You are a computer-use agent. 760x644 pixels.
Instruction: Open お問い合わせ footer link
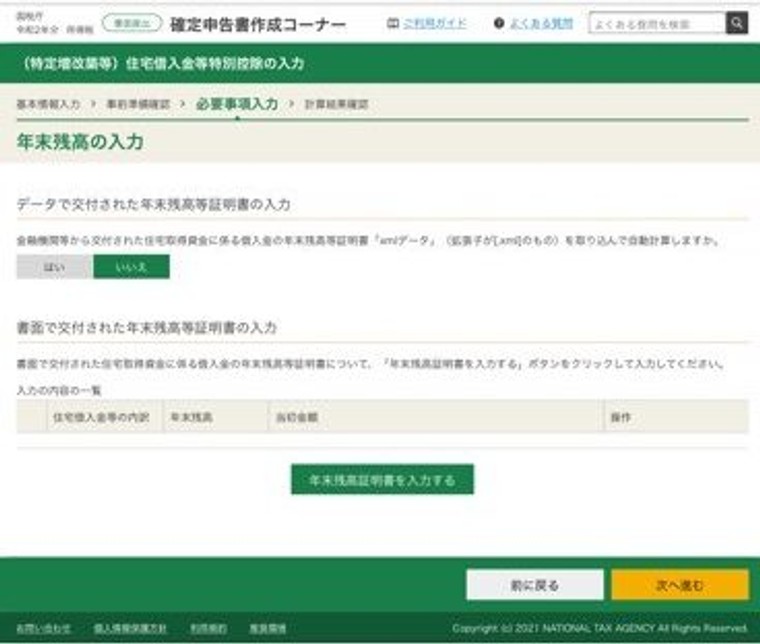(44, 628)
